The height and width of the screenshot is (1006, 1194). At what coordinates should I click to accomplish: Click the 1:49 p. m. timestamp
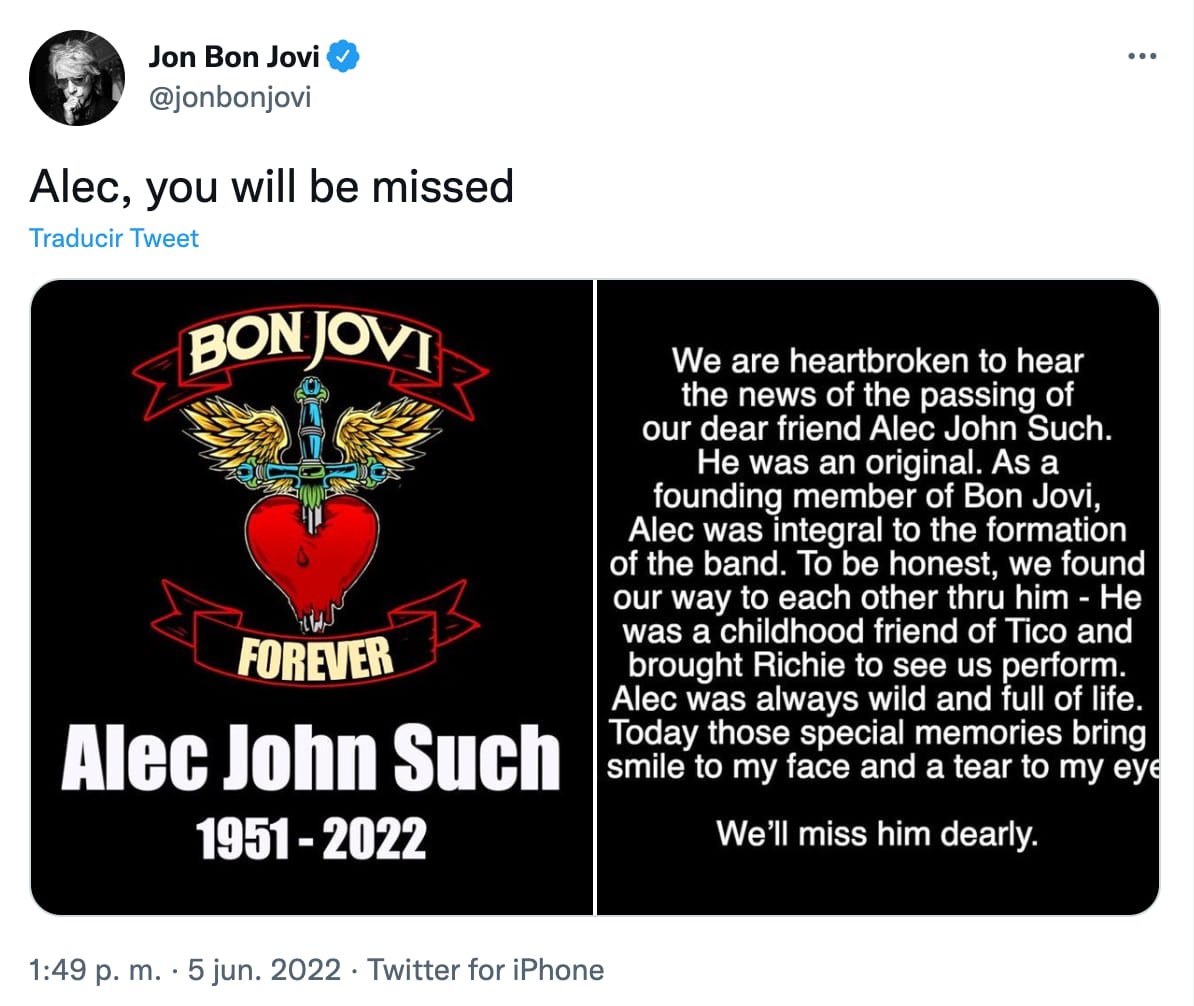pos(89,970)
